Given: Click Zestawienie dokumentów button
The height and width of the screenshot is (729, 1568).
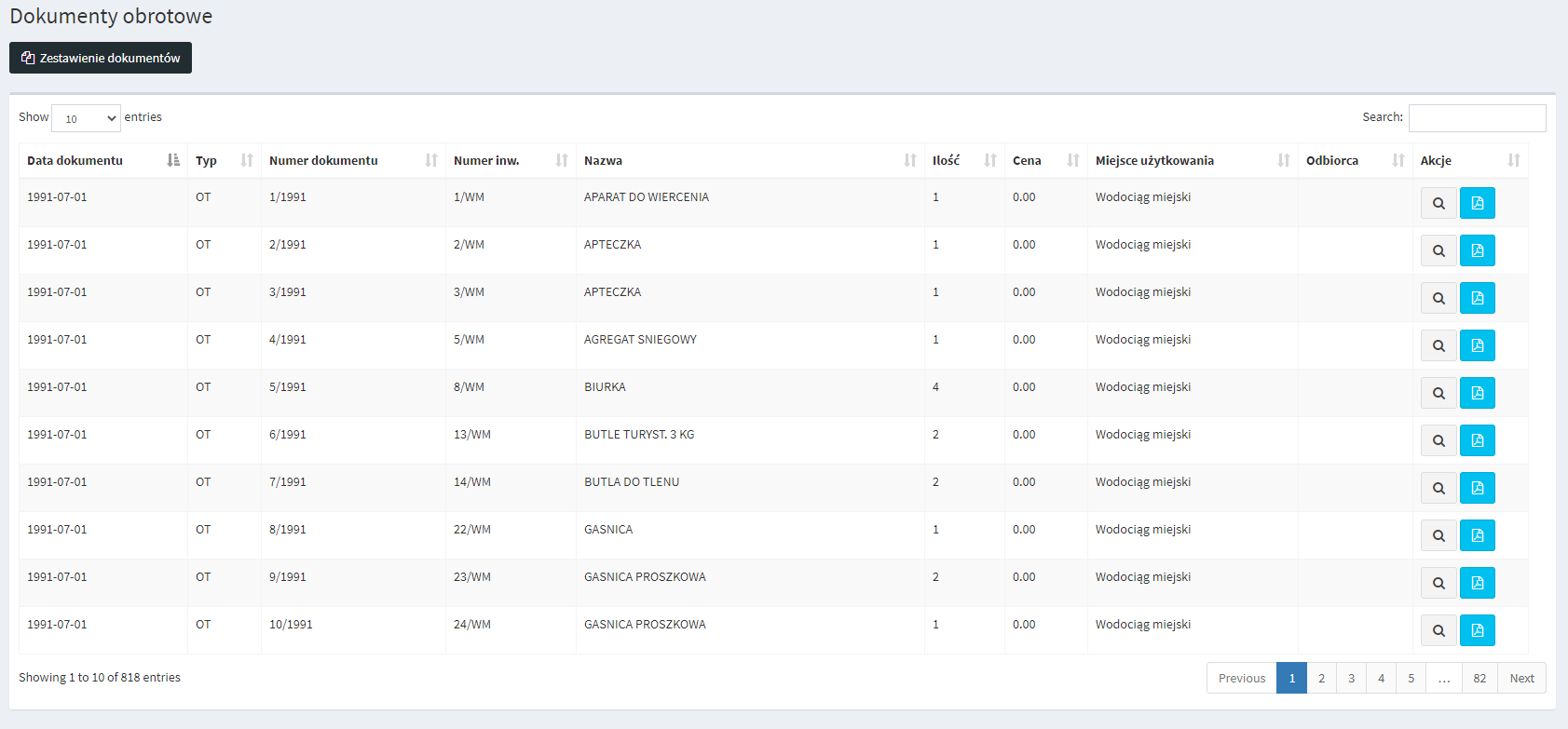Looking at the screenshot, I should tap(101, 58).
